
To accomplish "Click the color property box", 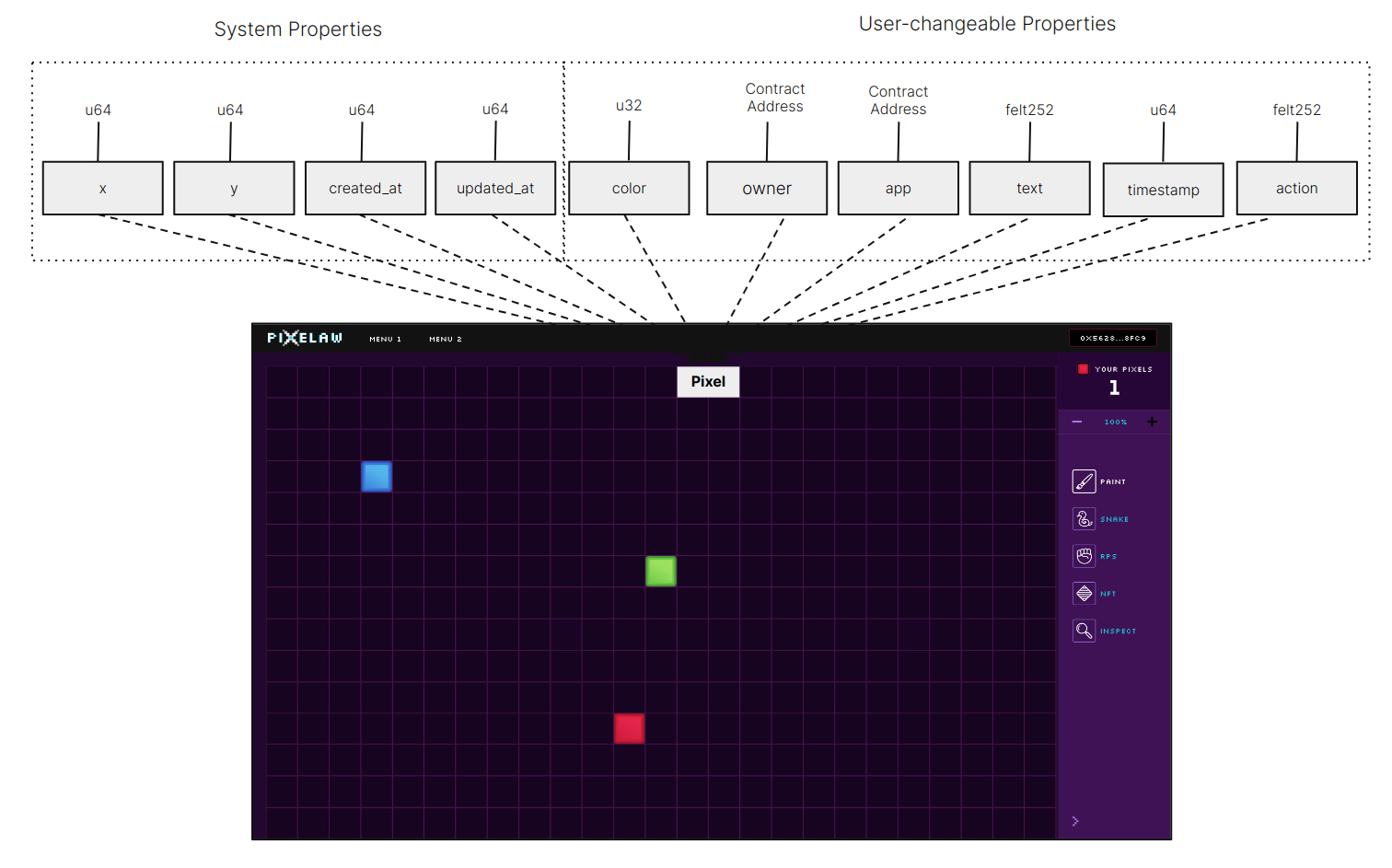I will pyautogui.click(x=629, y=189).
